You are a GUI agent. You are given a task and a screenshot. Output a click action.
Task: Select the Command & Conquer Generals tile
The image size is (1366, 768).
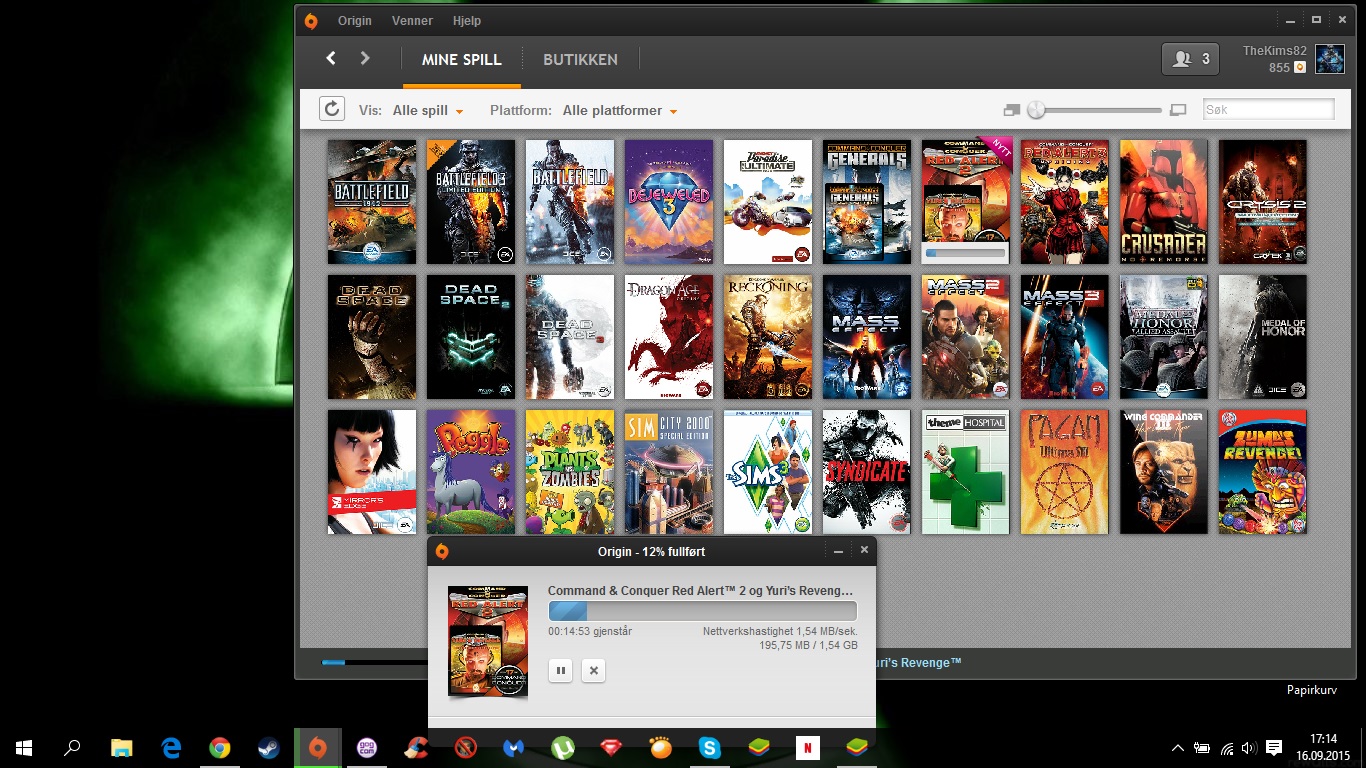click(867, 202)
